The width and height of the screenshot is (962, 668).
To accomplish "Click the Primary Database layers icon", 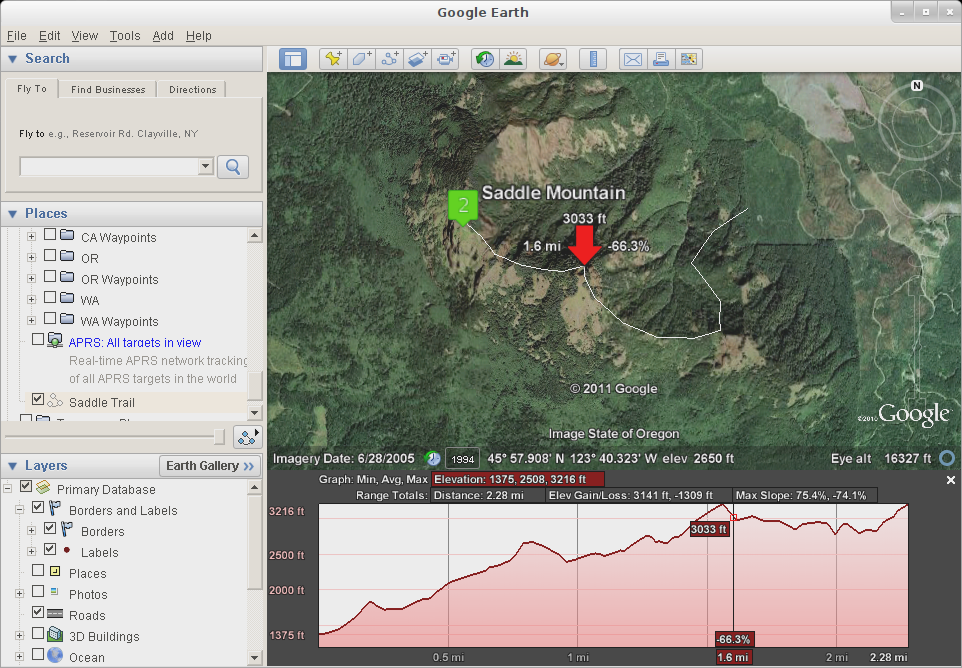I will 43,488.
